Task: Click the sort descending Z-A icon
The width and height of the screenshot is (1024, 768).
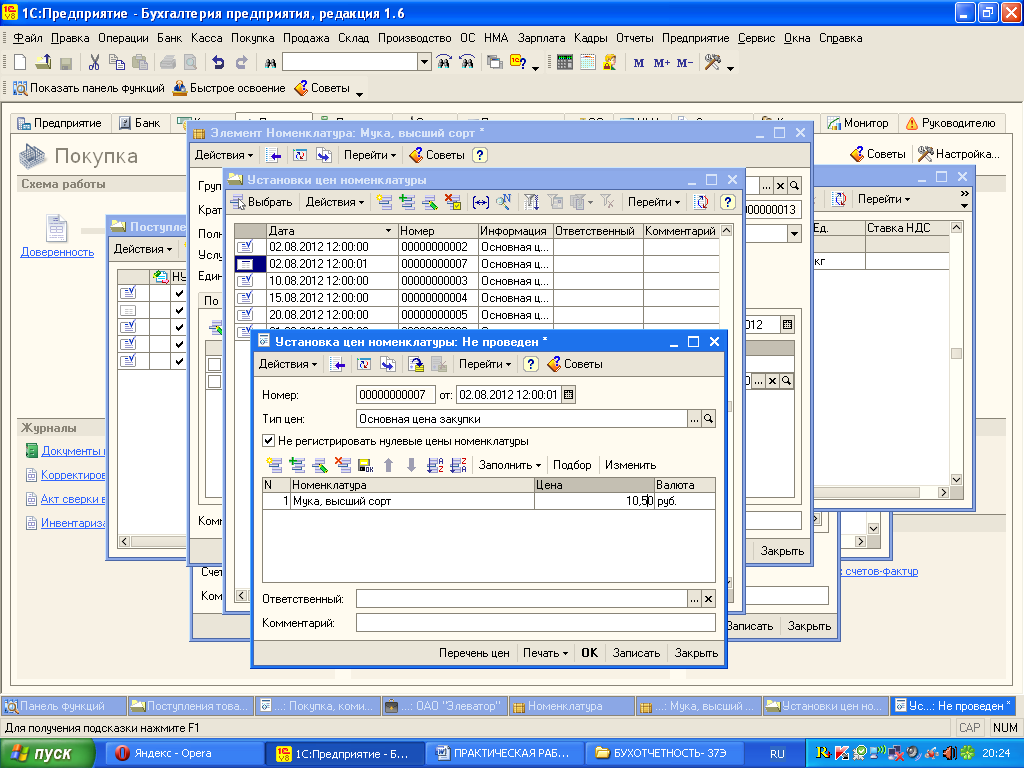Action: pos(458,465)
